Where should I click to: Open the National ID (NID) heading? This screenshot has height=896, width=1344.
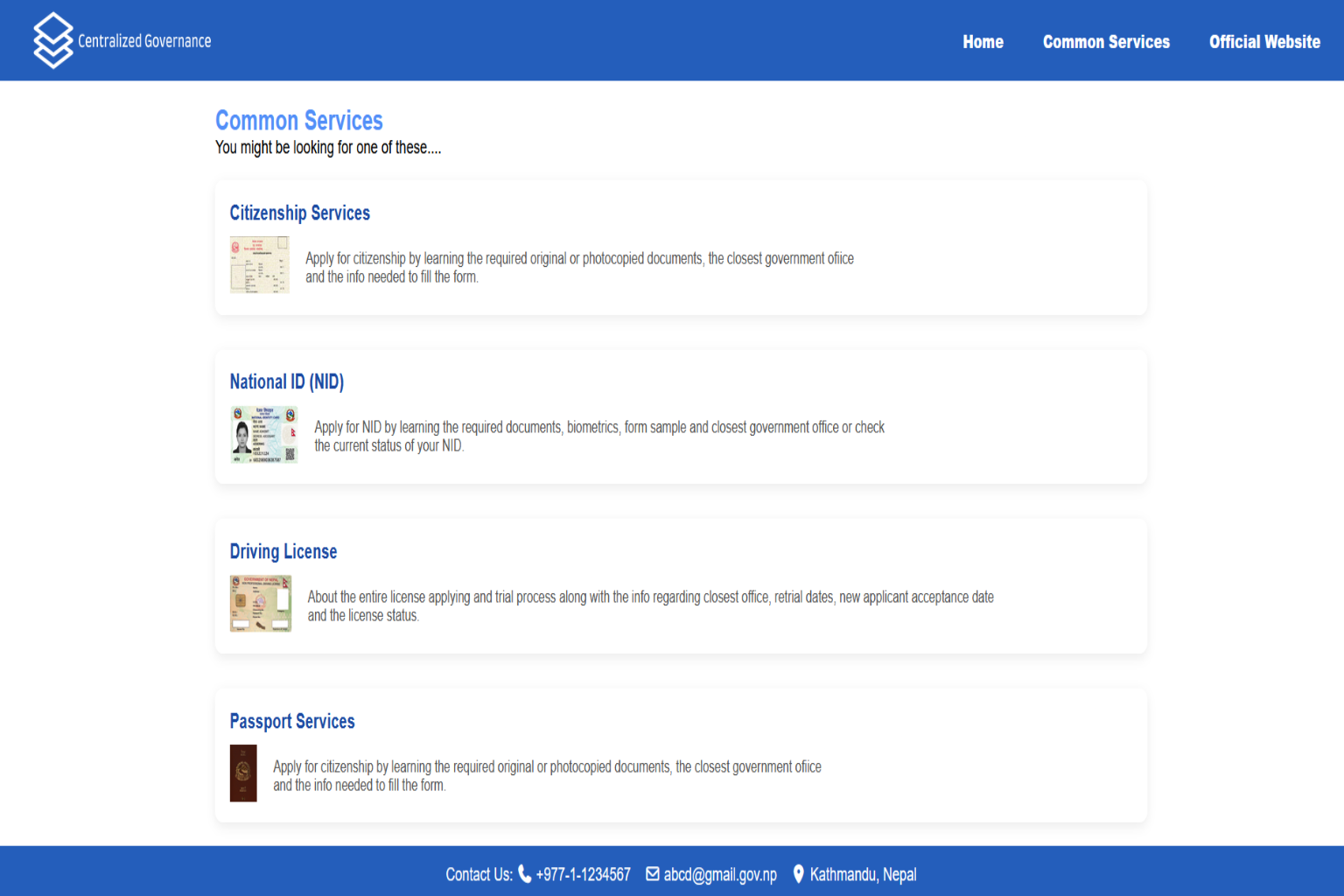pyautogui.click(x=286, y=382)
